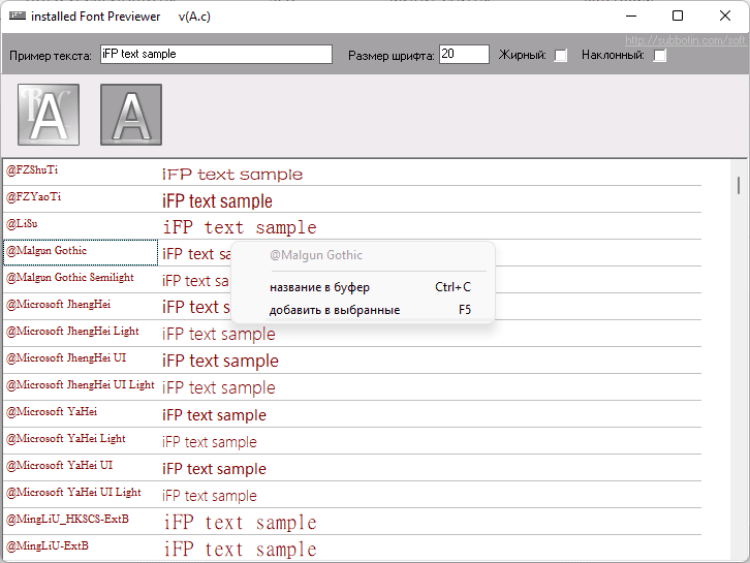Click the app icon in the title bar
The height and width of the screenshot is (563, 750).
point(15,17)
